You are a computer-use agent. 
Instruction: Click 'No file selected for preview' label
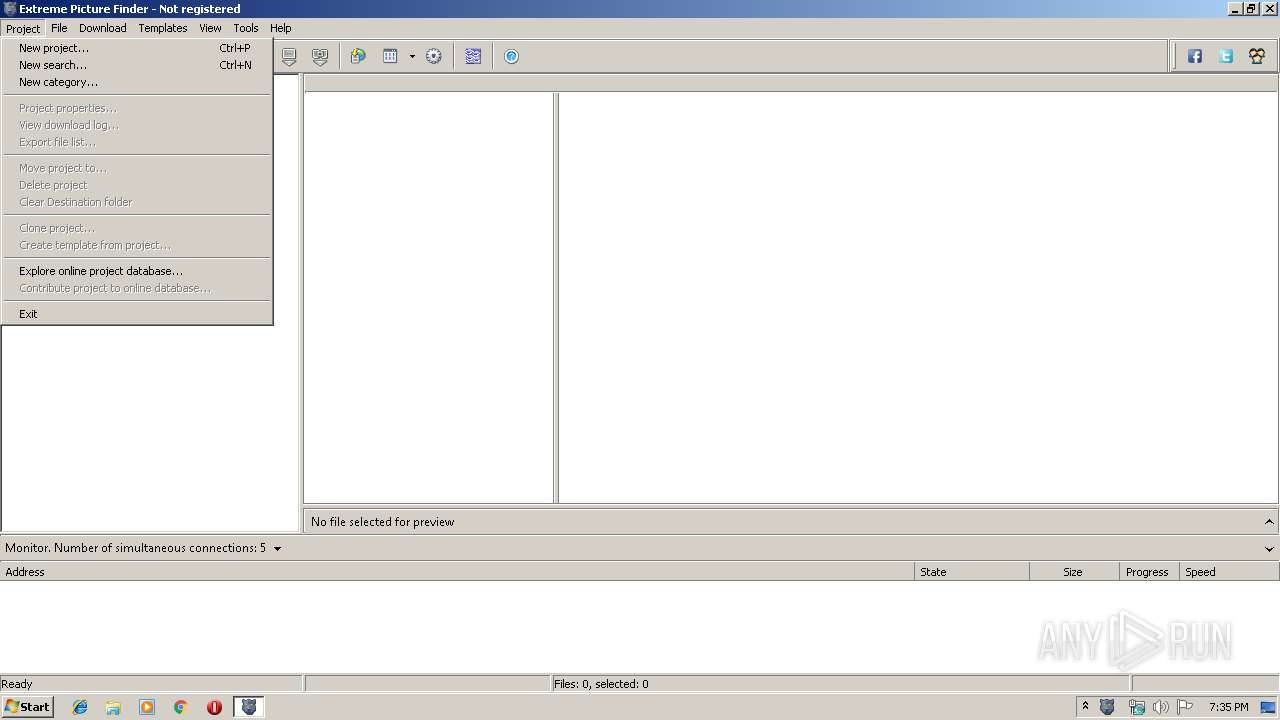coord(382,522)
